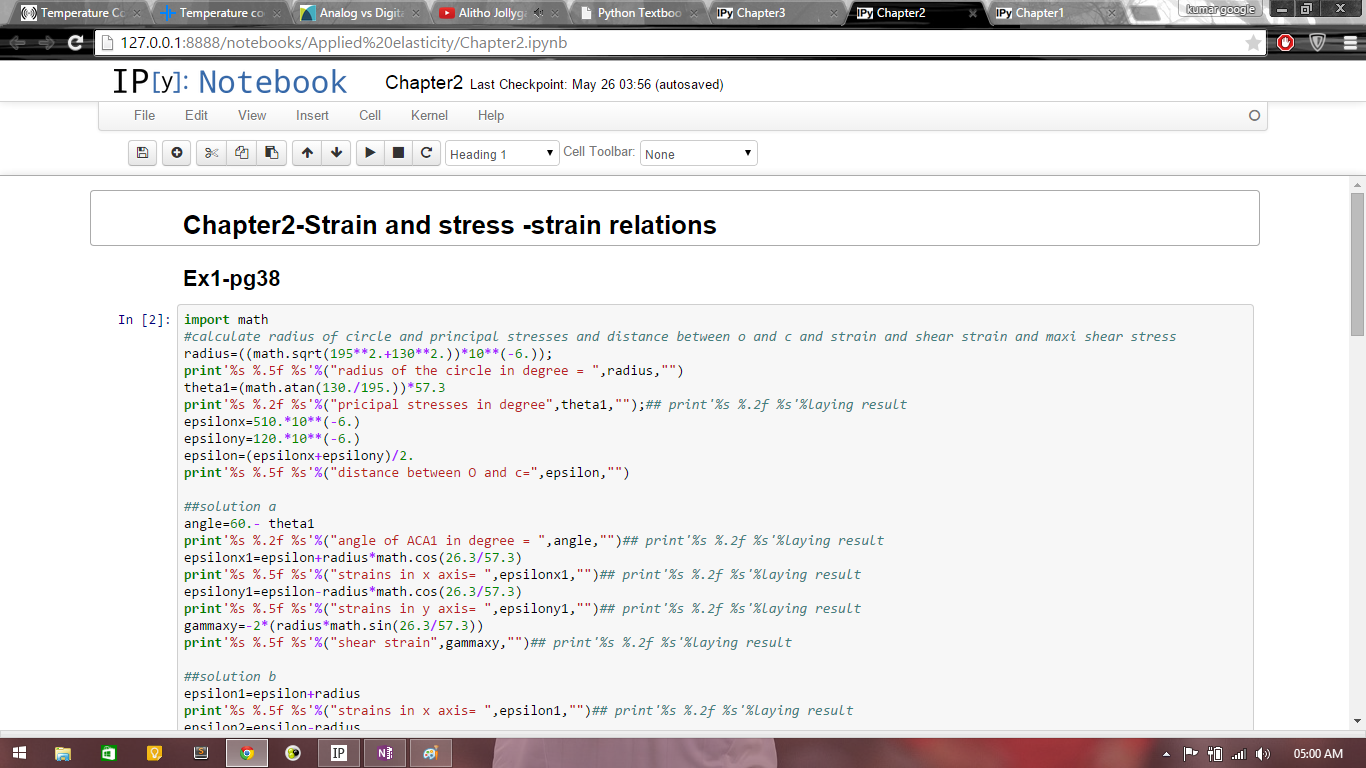1366x768 pixels.
Task: Click the Save notebook icon
Action: (x=142, y=153)
